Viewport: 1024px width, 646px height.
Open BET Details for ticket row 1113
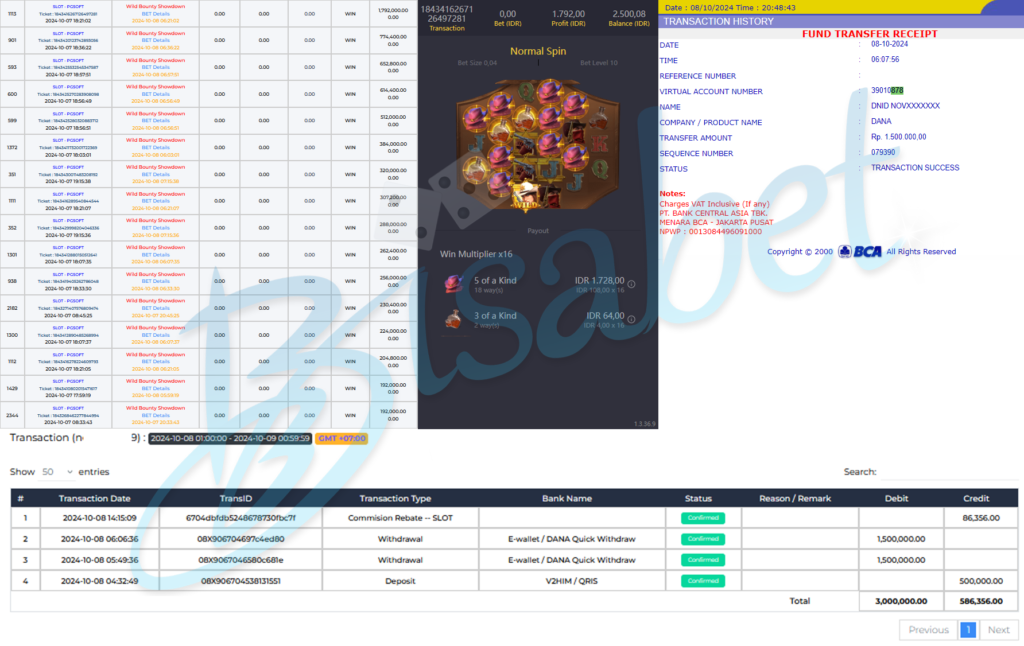tap(155, 14)
